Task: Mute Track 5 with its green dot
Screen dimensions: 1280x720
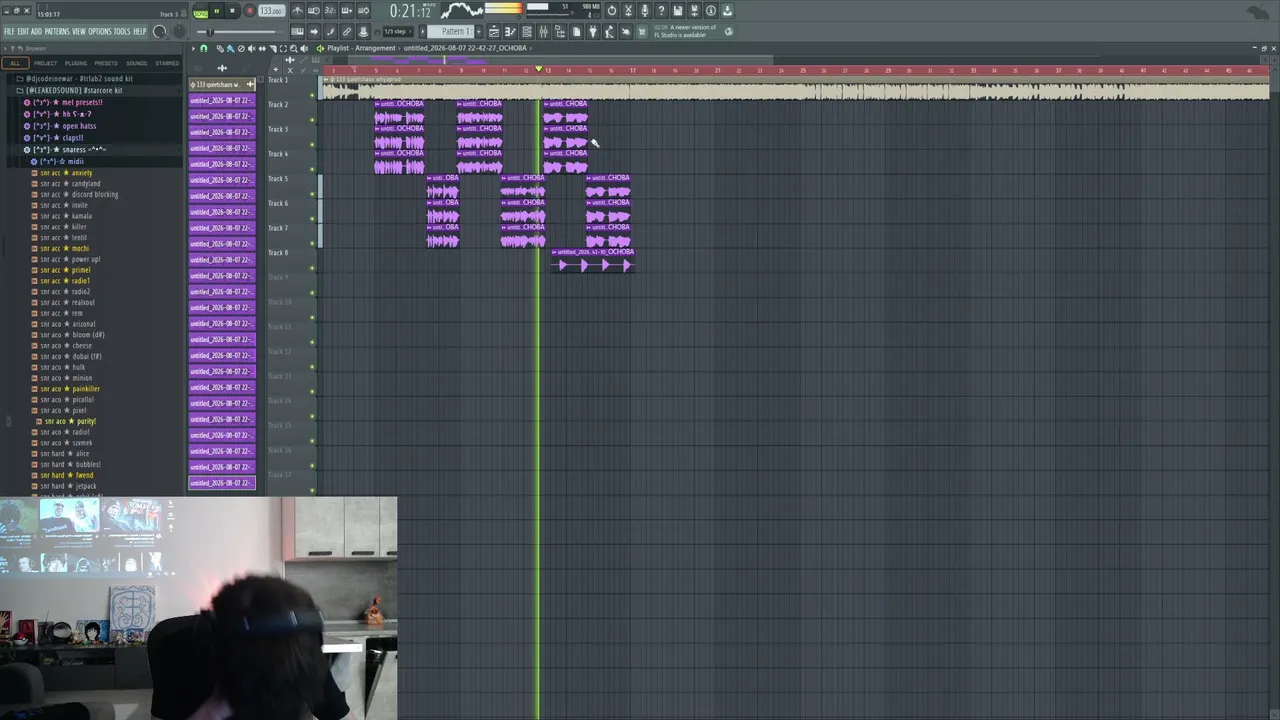Action: pos(312,195)
